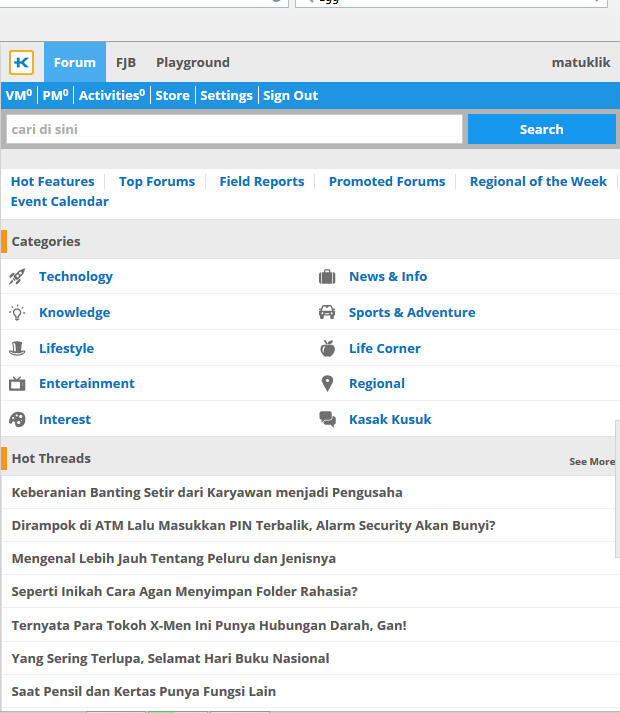Open the matuklik username profile
620x713 pixels.
pos(580,62)
